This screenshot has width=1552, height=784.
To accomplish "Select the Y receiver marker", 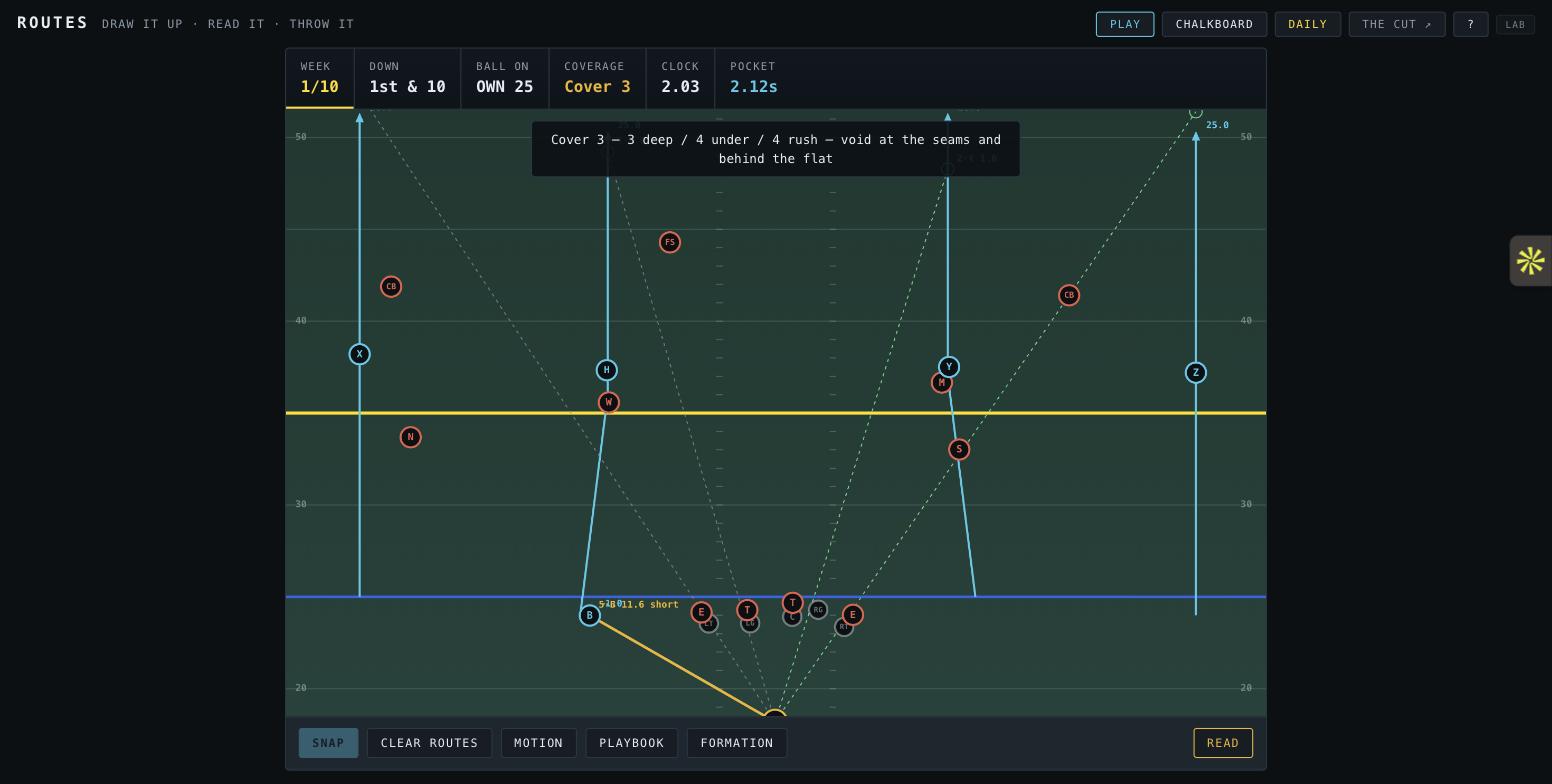I will coord(949,367).
